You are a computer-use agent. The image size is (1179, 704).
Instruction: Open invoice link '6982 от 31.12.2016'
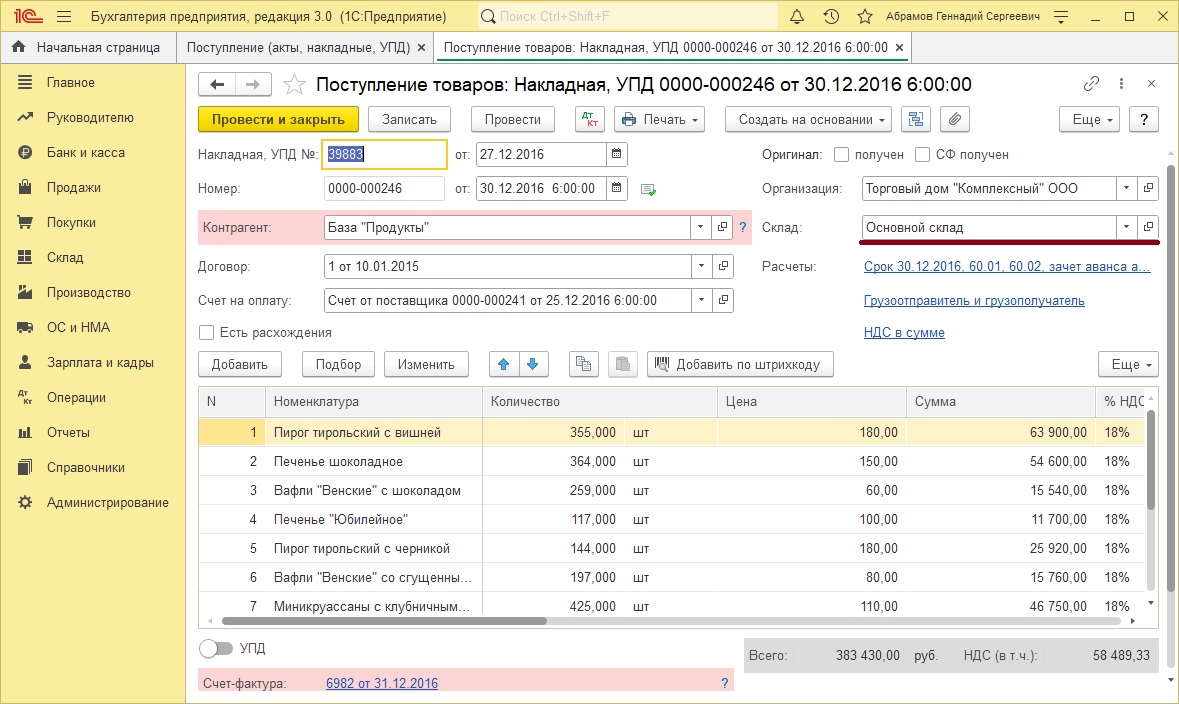[382, 683]
